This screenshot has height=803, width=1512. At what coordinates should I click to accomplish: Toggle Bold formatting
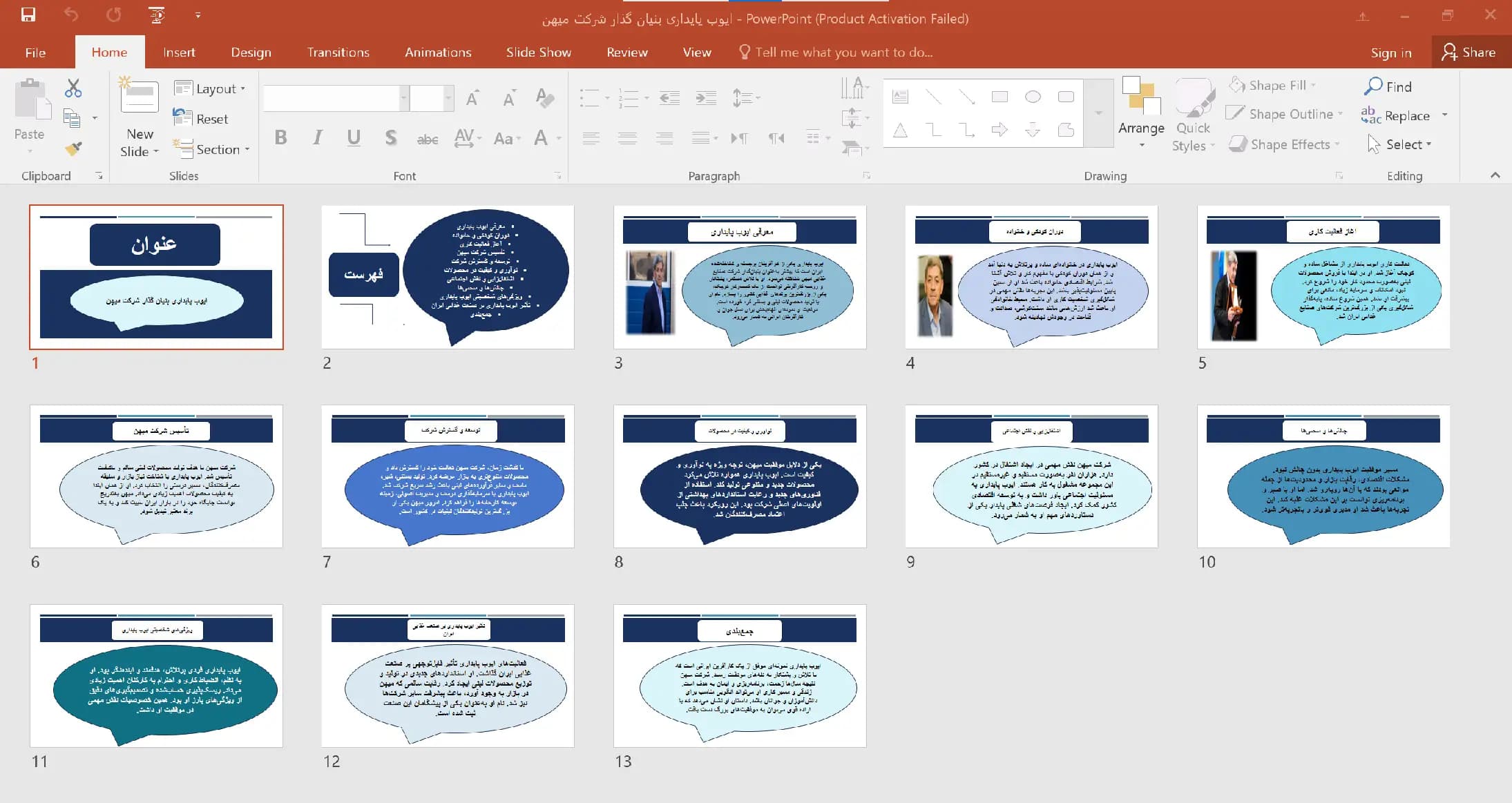click(280, 137)
